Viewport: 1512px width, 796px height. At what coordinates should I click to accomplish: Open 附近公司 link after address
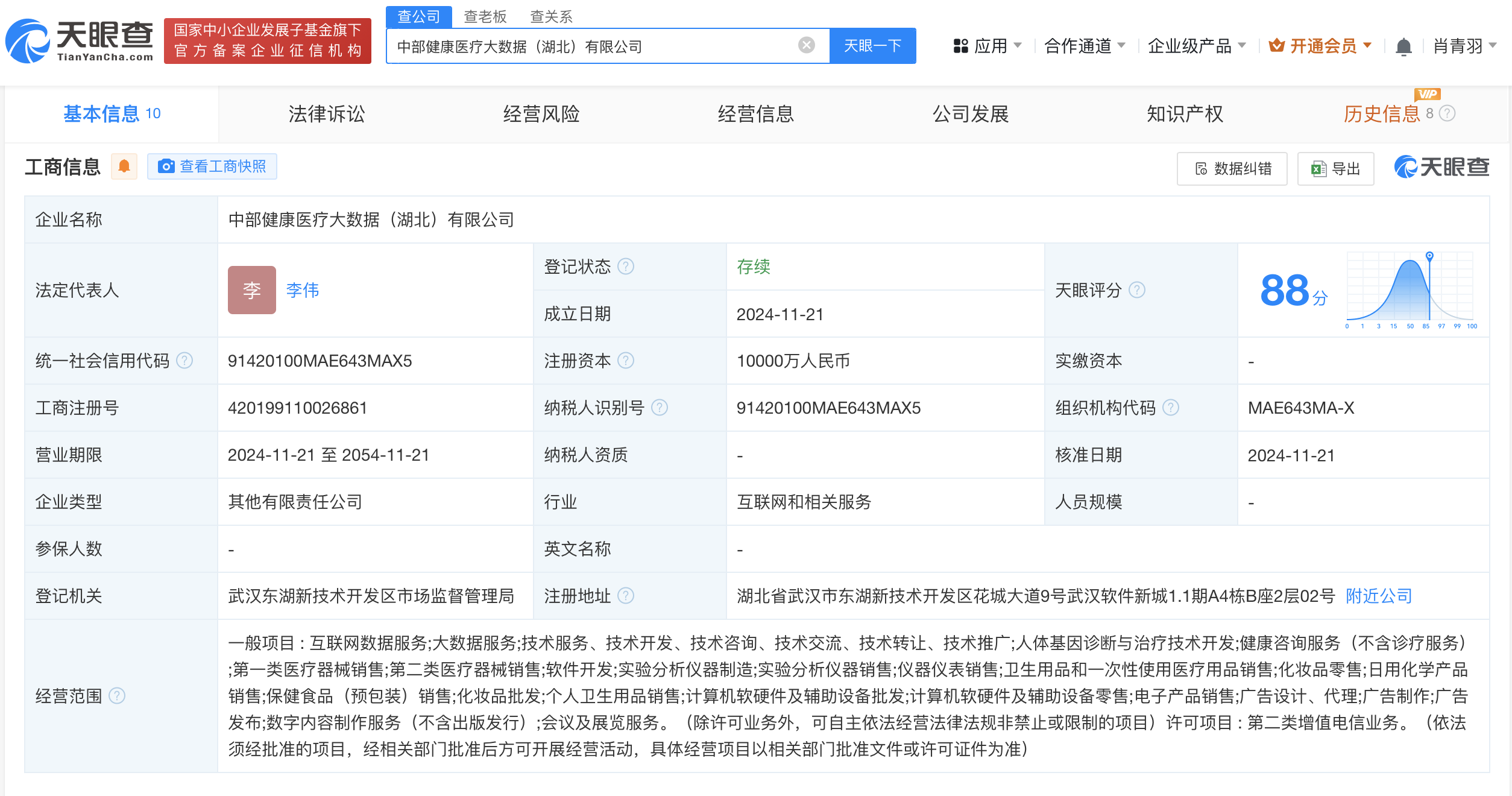click(x=1379, y=596)
